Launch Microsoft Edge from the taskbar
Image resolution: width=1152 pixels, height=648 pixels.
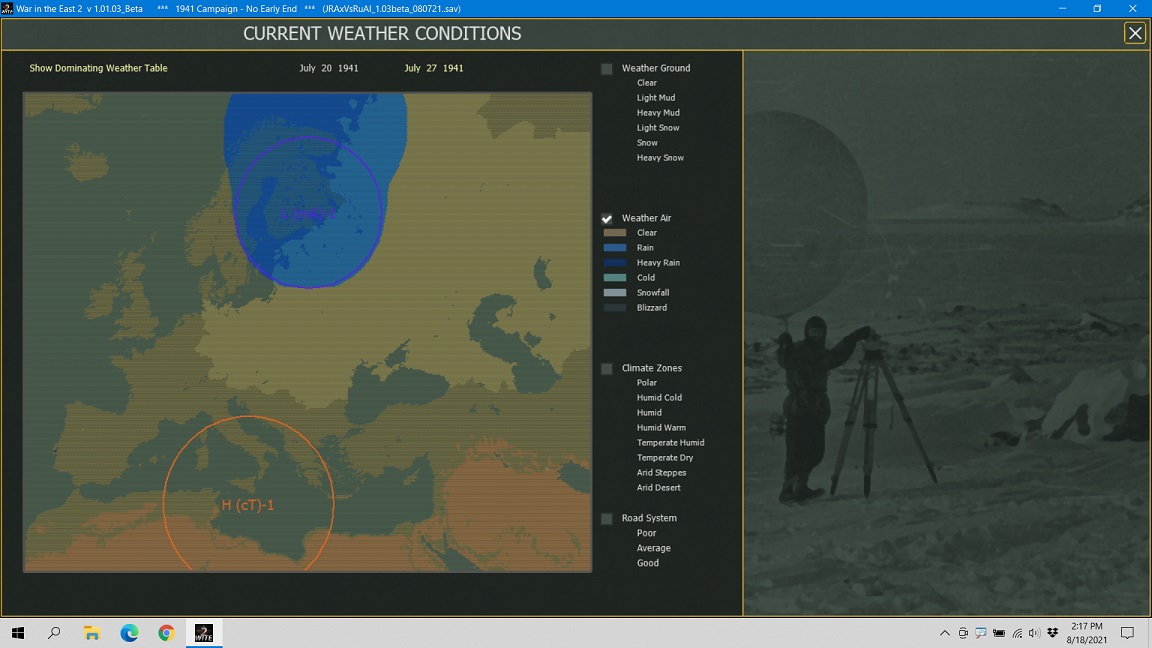(129, 633)
